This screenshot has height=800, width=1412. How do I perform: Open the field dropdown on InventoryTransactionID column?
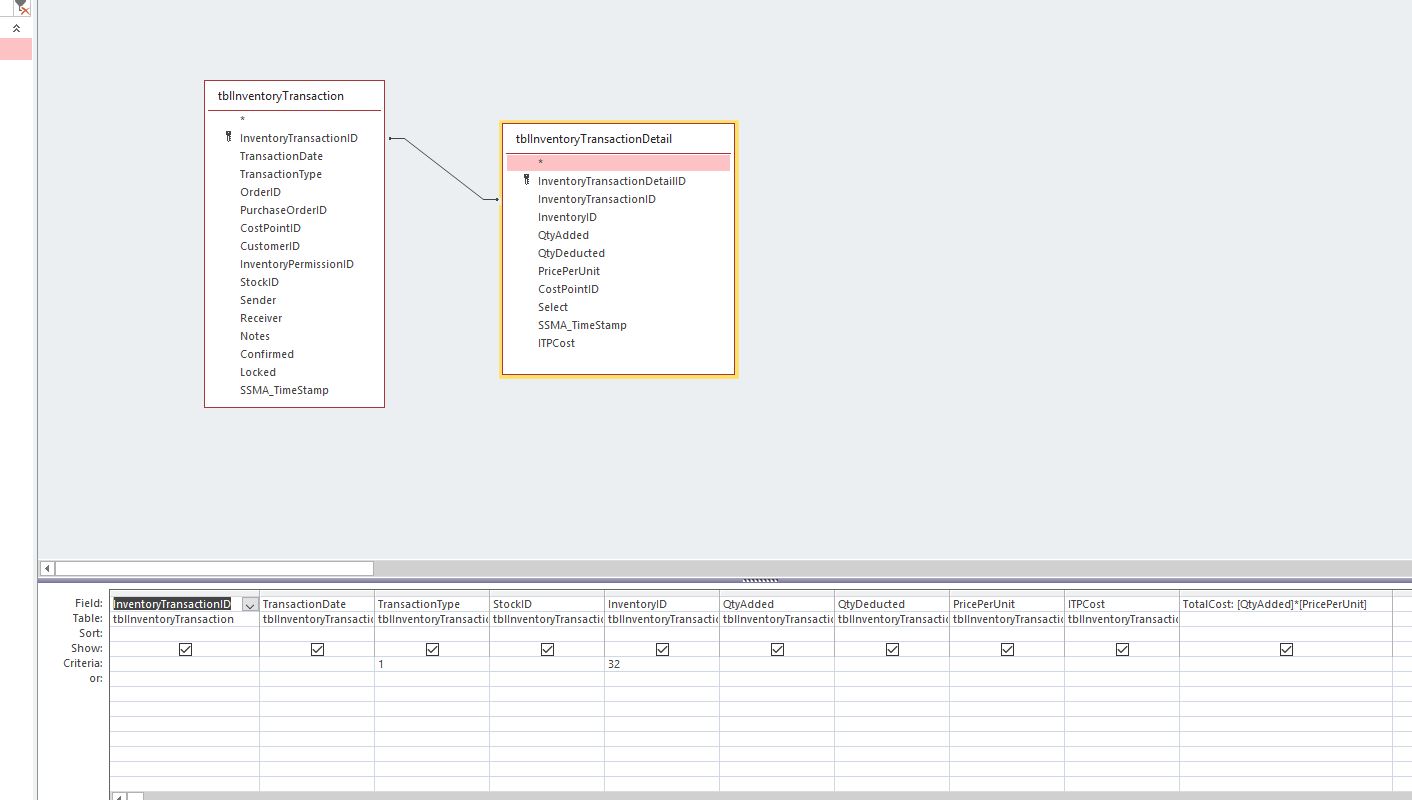250,604
